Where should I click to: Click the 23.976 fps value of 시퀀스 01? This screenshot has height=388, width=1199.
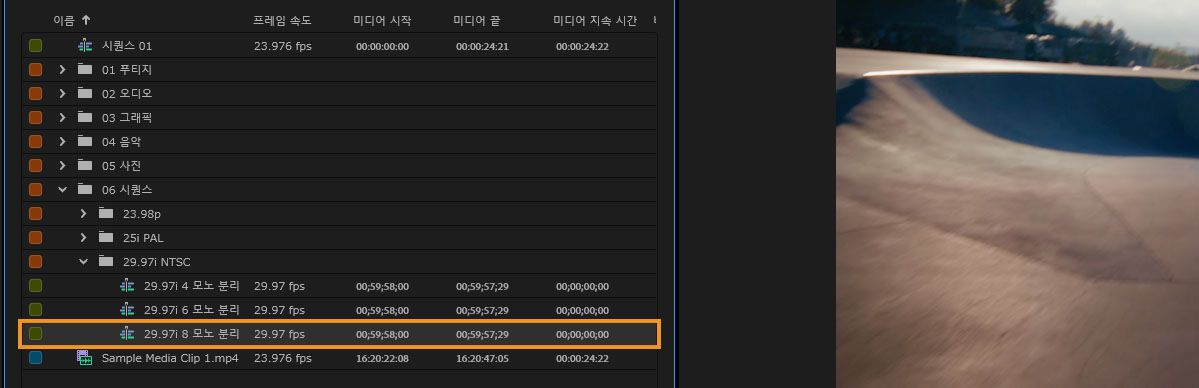pyautogui.click(x=283, y=46)
